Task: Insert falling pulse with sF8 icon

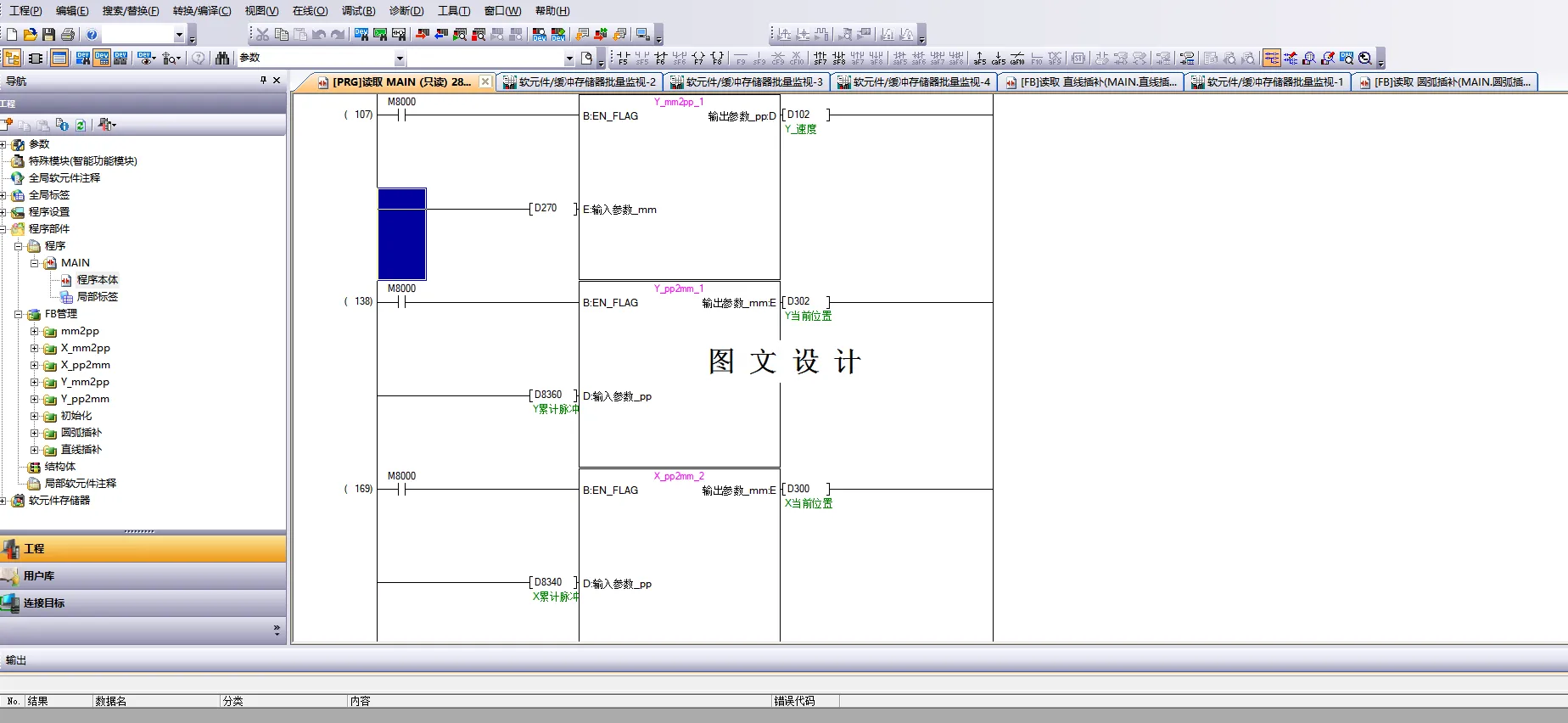Action: pyautogui.click(x=839, y=58)
